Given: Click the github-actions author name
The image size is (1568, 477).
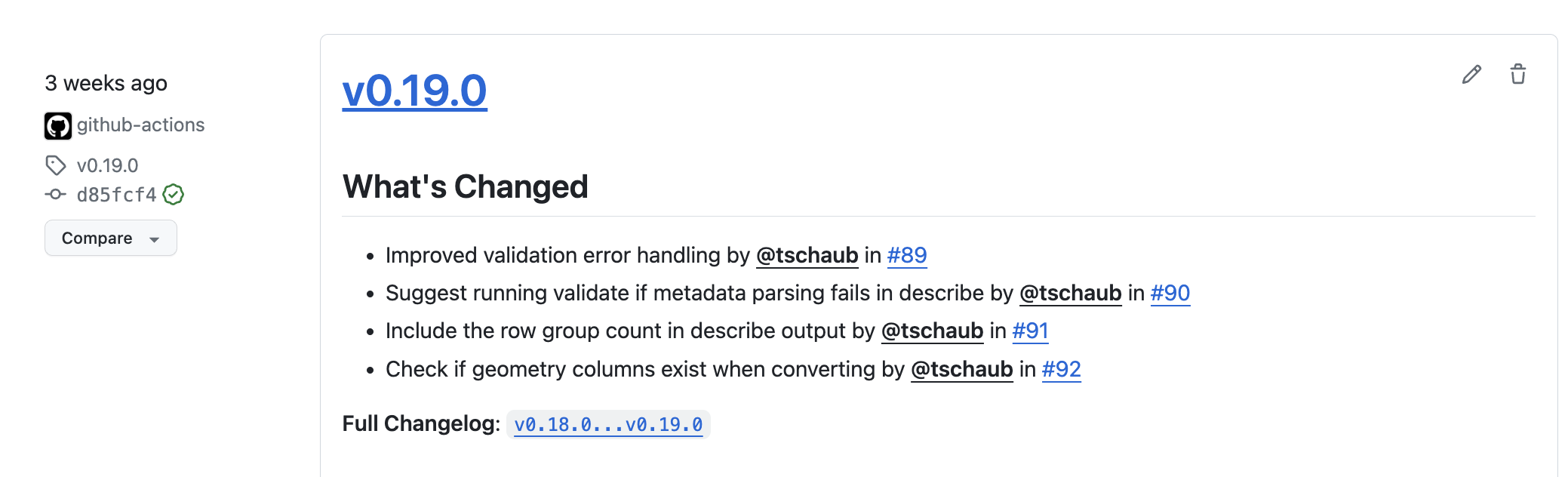Looking at the screenshot, I should click(x=140, y=125).
